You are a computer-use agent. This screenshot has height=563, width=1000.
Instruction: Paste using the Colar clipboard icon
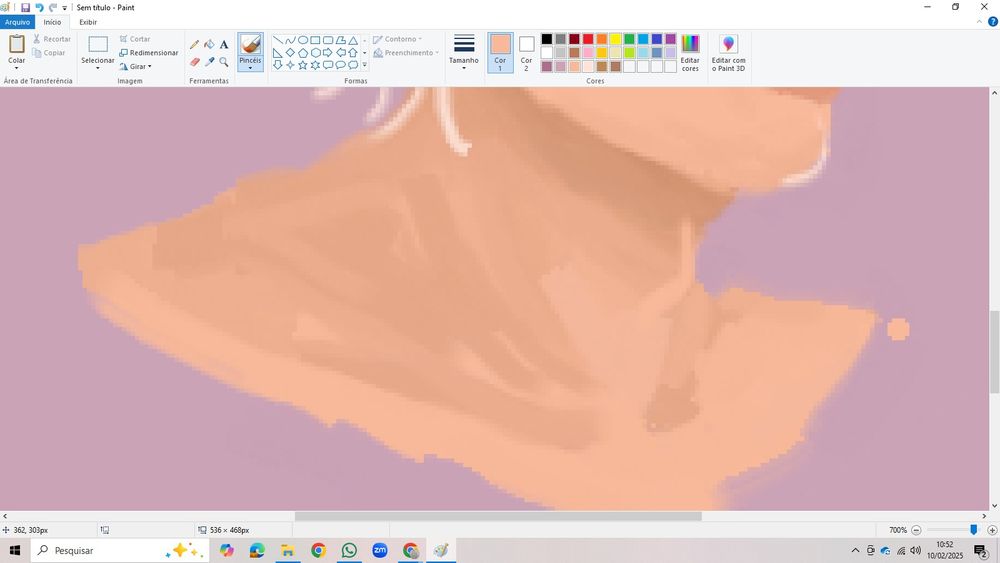17,44
